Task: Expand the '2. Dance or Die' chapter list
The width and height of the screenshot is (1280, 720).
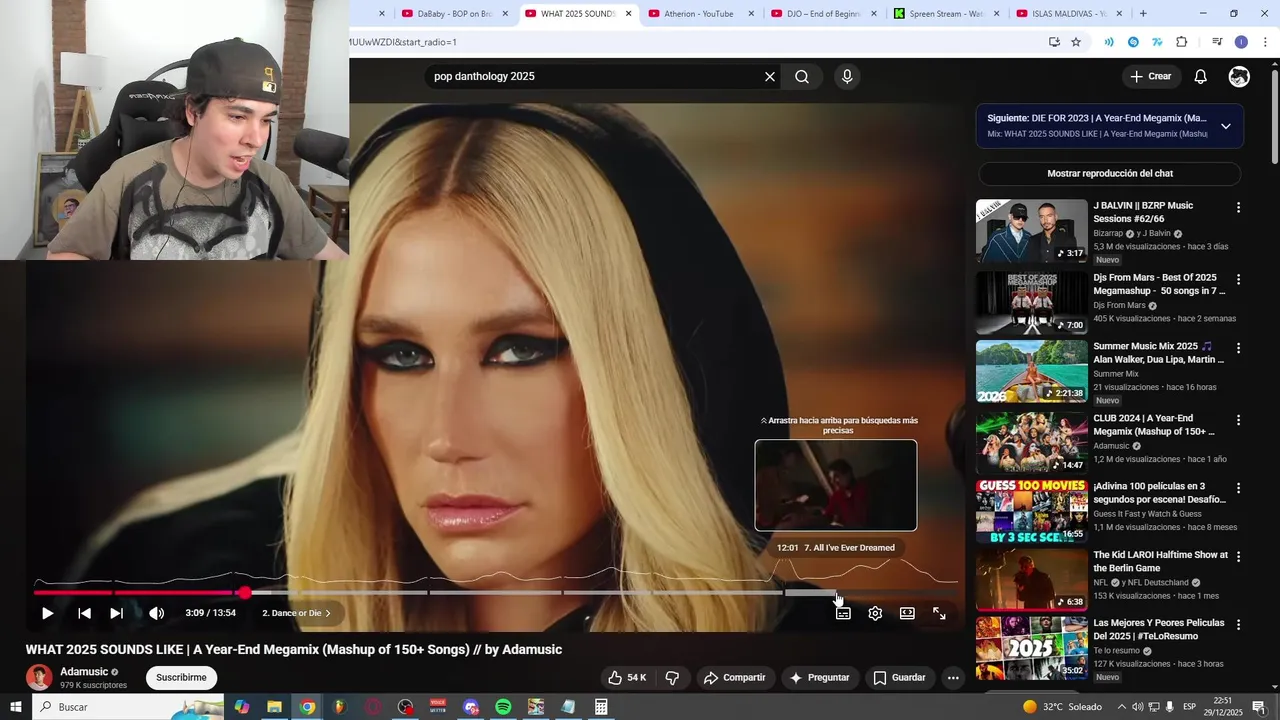Action: (297, 613)
